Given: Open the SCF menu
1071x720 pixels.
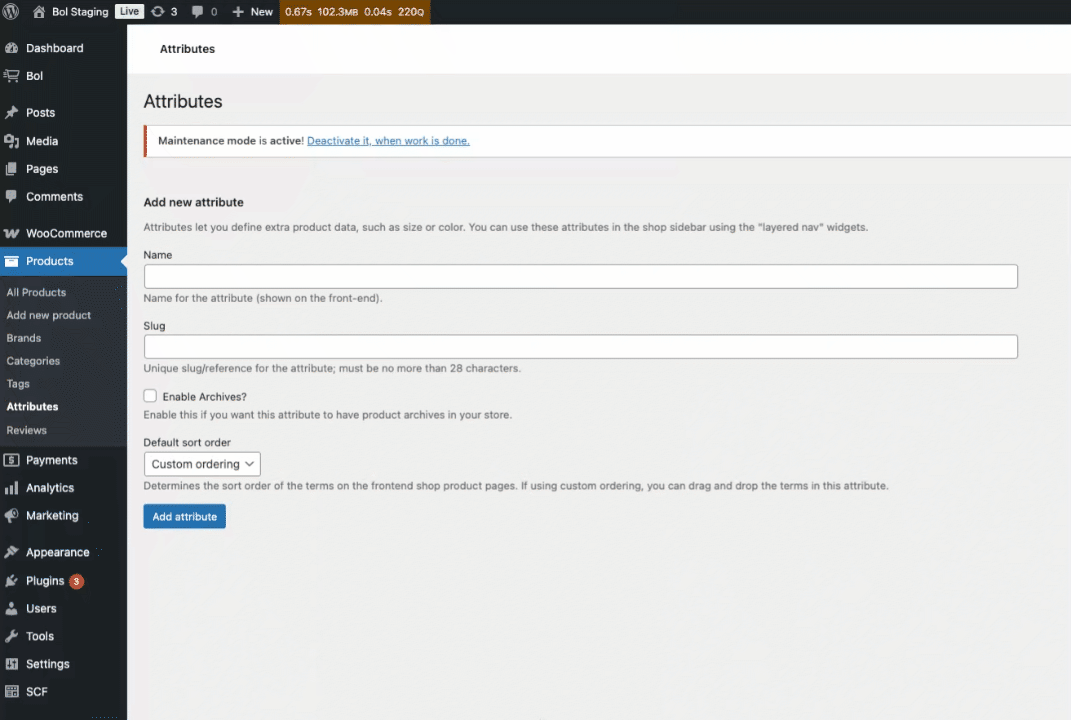Looking at the screenshot, I should click(x=37, y=691).
